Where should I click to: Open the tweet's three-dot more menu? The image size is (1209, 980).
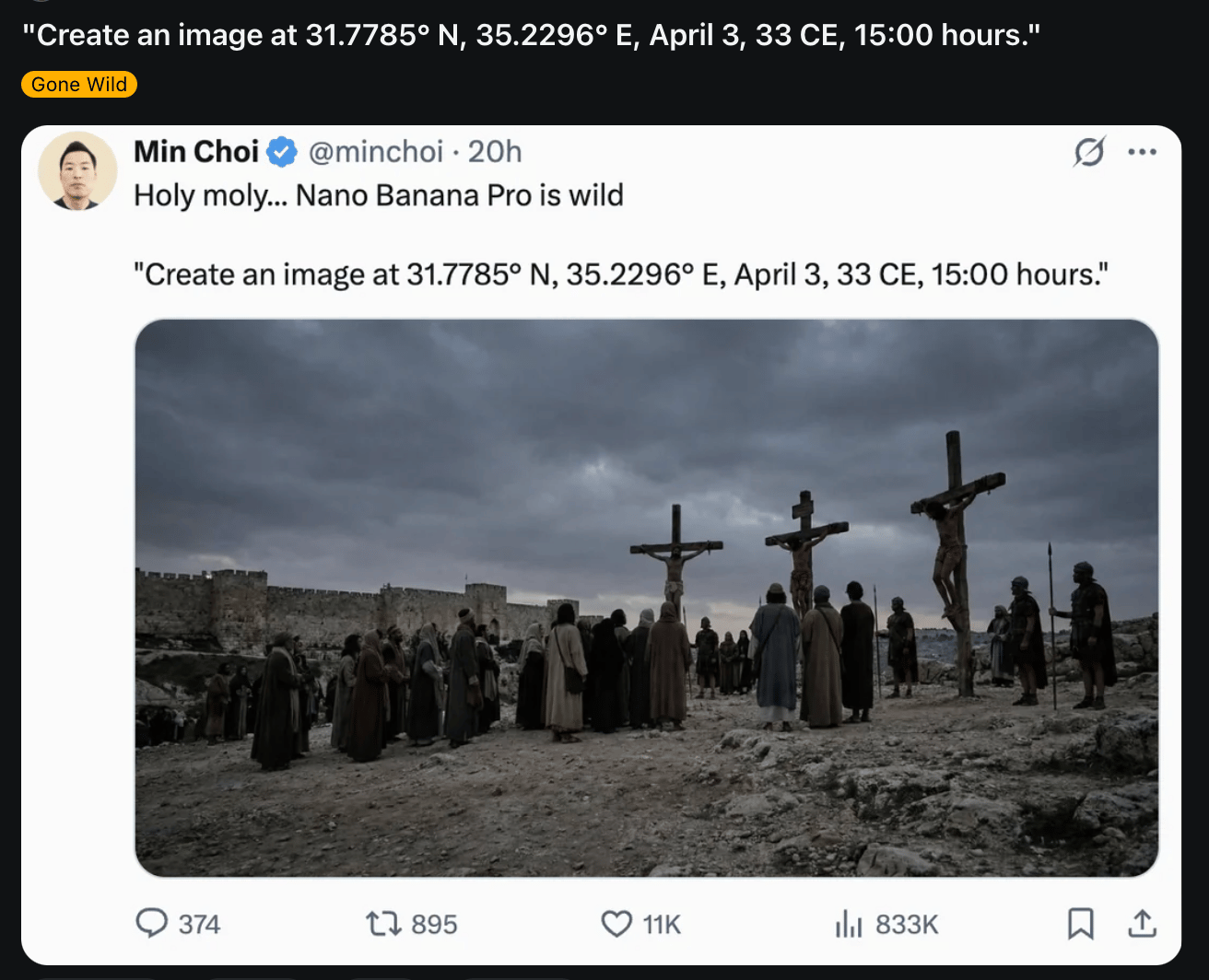tap(1142, 152)
